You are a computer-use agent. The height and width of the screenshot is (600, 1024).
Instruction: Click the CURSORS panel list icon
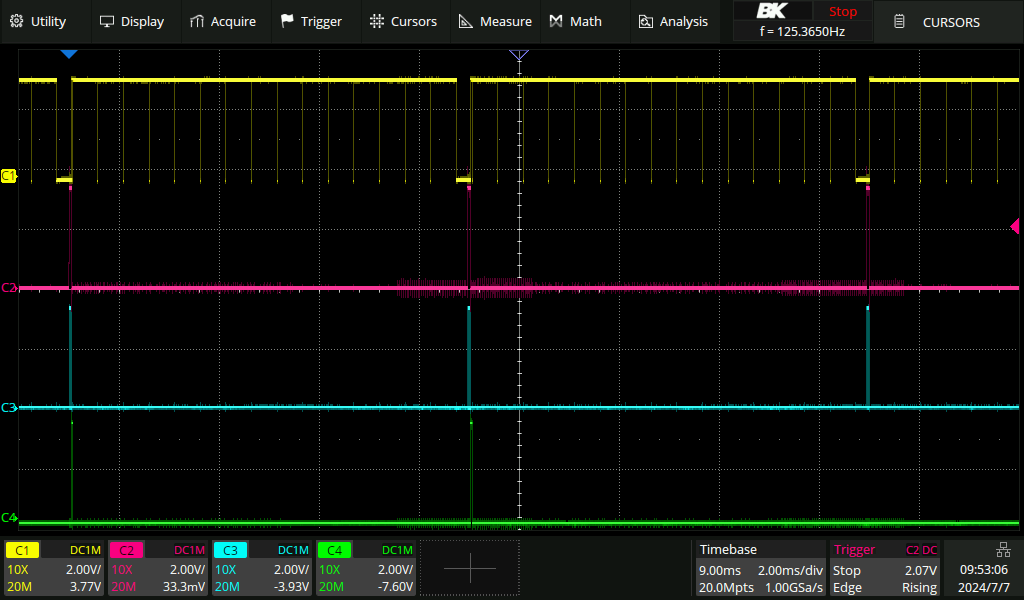(x=899, y=22)
